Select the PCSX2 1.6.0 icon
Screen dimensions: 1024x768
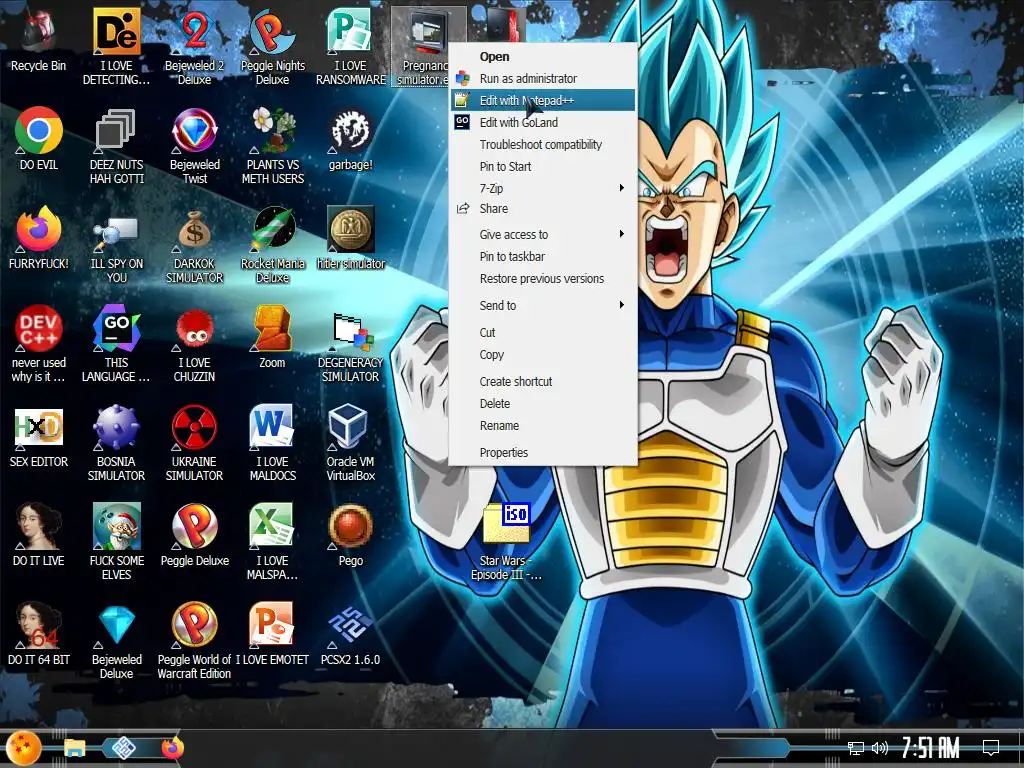point(351,633)
